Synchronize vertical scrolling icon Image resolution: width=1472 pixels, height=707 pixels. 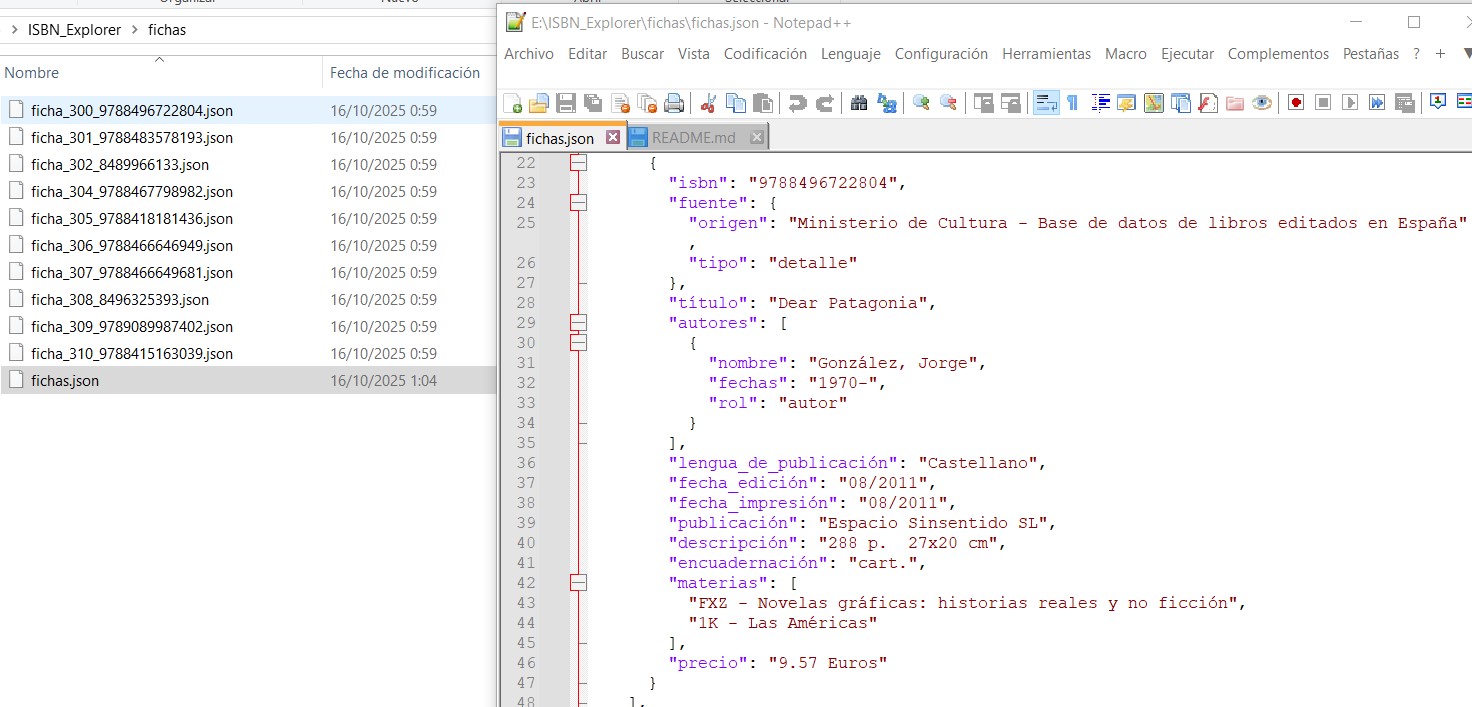pos(984,102)
